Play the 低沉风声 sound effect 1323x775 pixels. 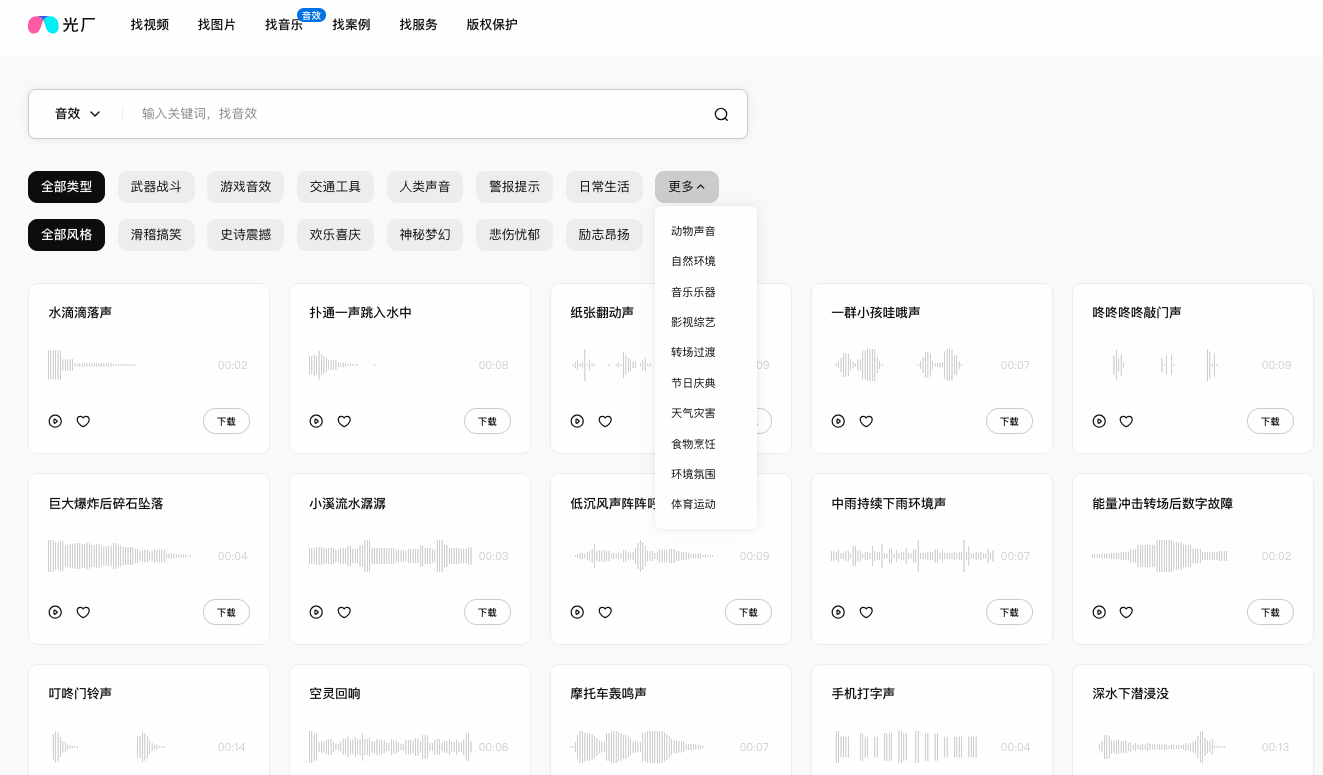pyautogui.click(x=577, y=612)
